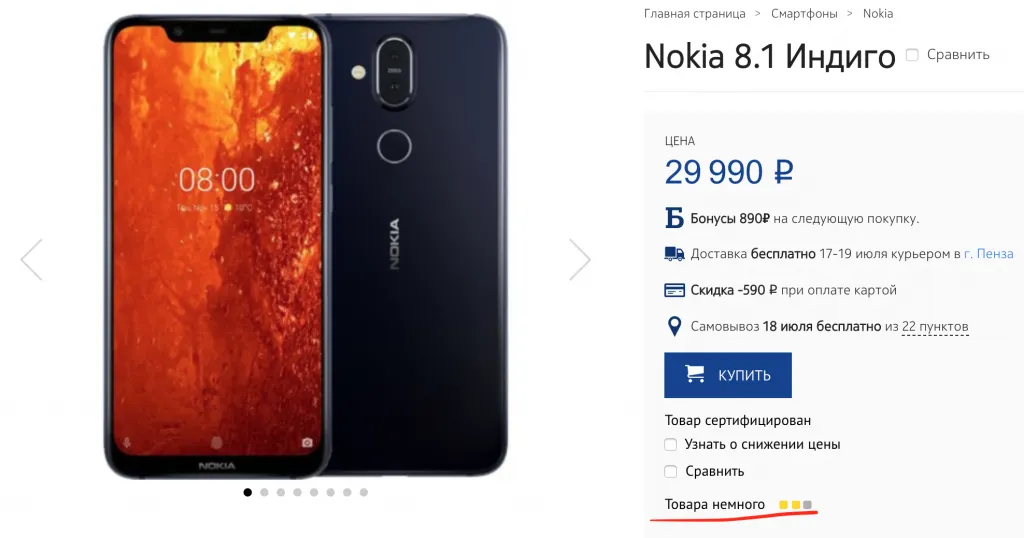
Task: Open the г. Пенза city selector
Action: coord(988,254)
